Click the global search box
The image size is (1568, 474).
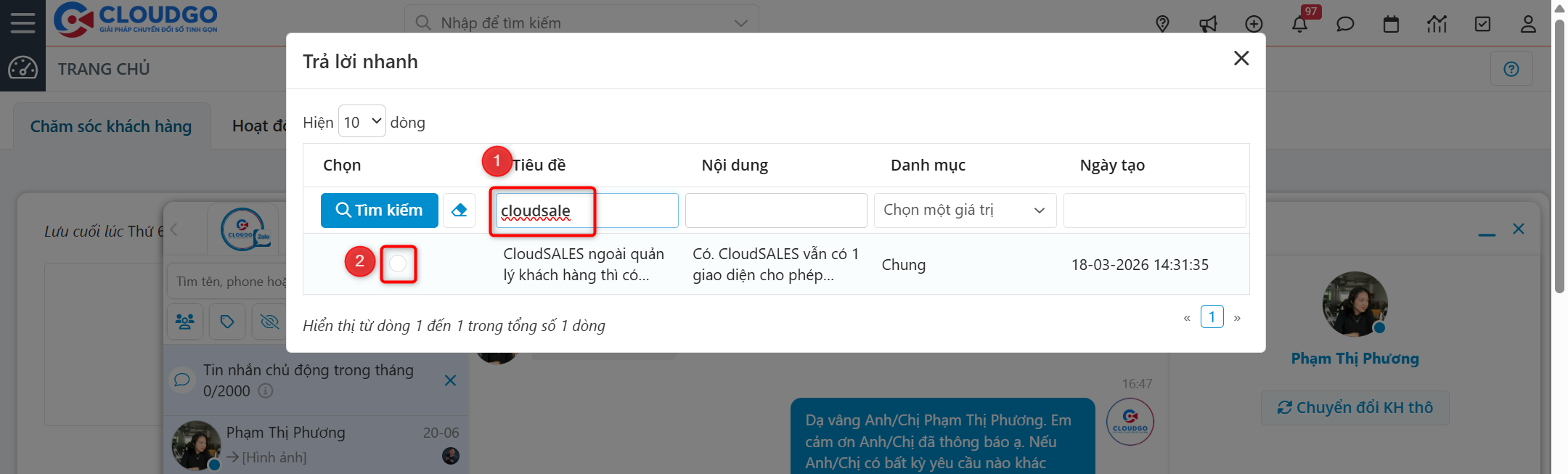pyautogui.click(x=581, y=23)
